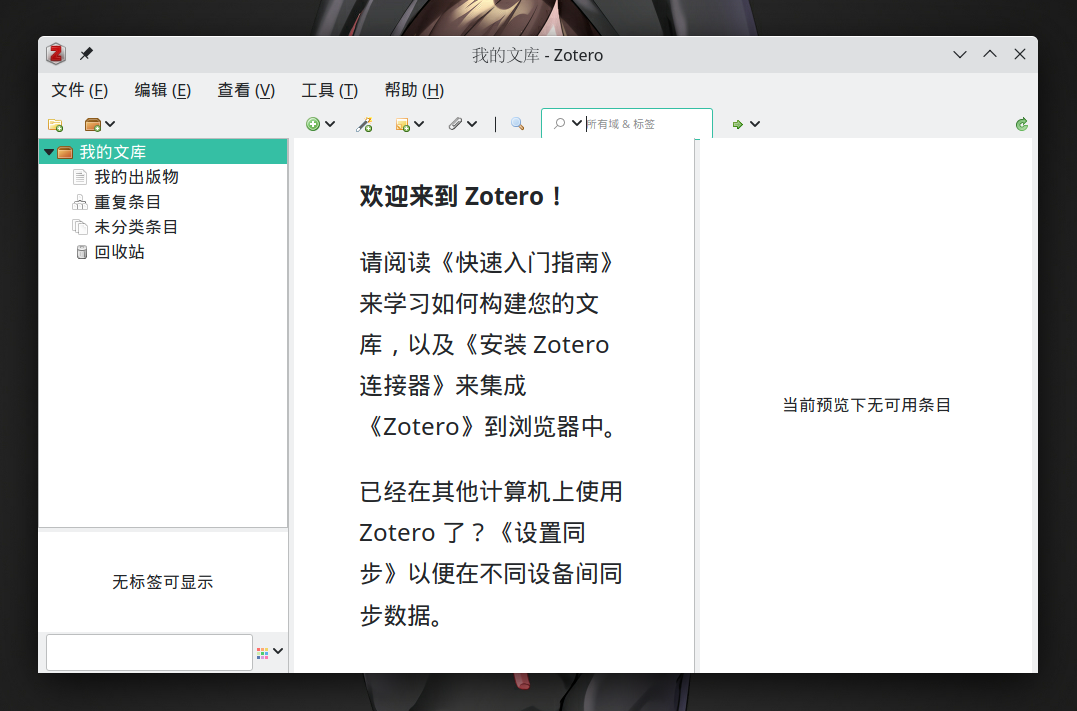Open the 查看 (V) menu
This screenshot has width=1077, height=711.
click(246, 90)
